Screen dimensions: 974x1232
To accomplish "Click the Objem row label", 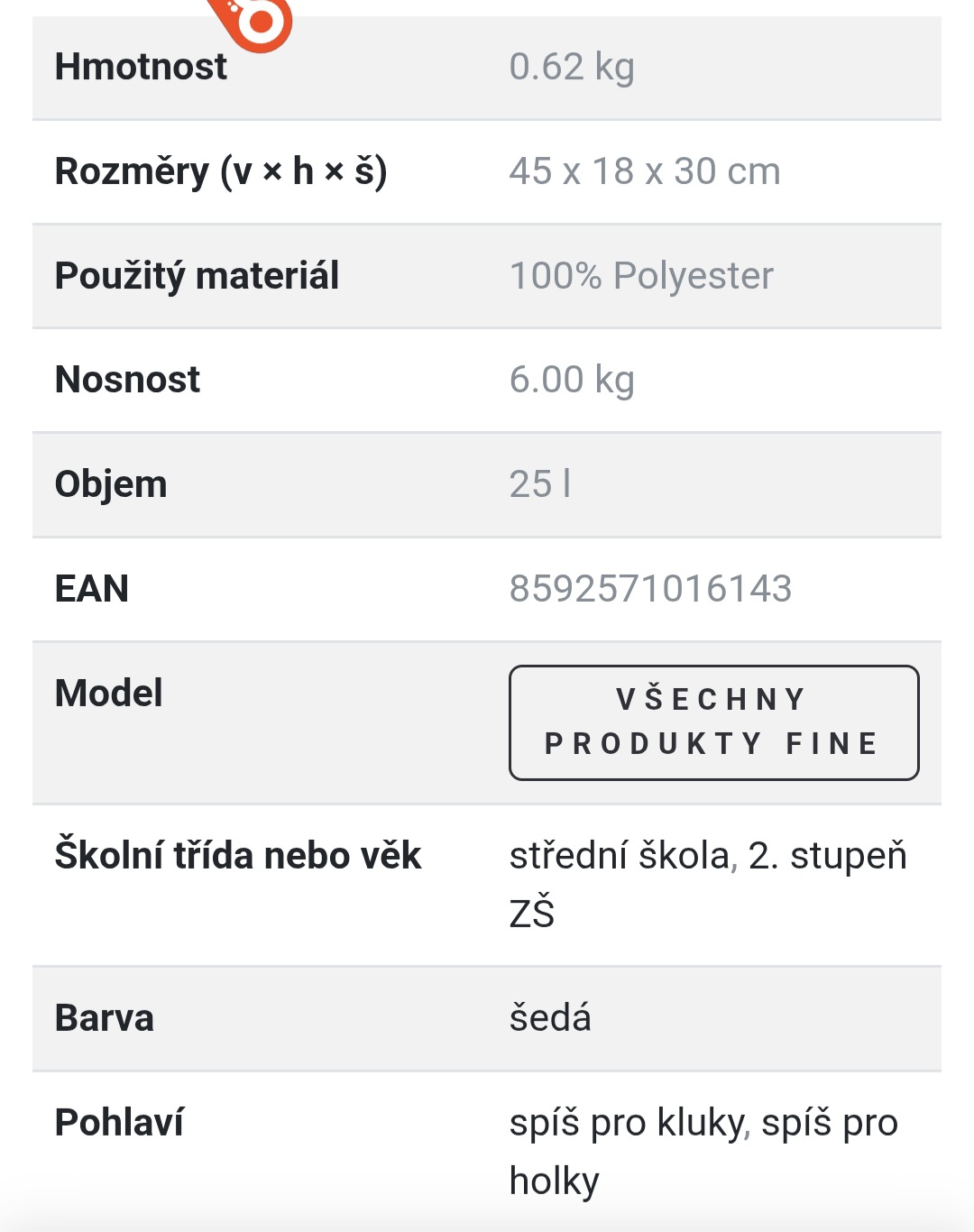I will tap(111, 484).
